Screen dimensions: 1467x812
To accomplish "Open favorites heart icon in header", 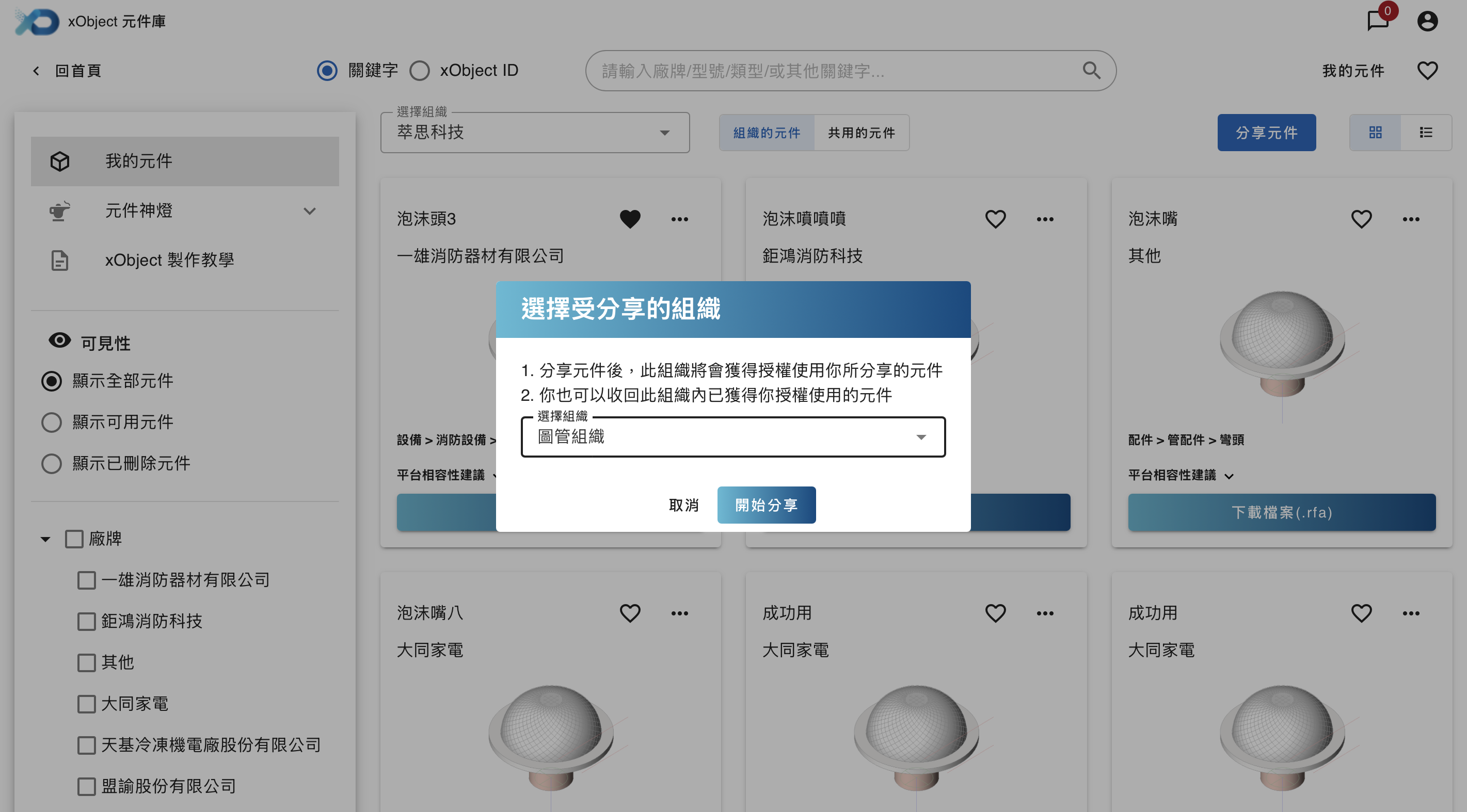I will [1427, 71].
